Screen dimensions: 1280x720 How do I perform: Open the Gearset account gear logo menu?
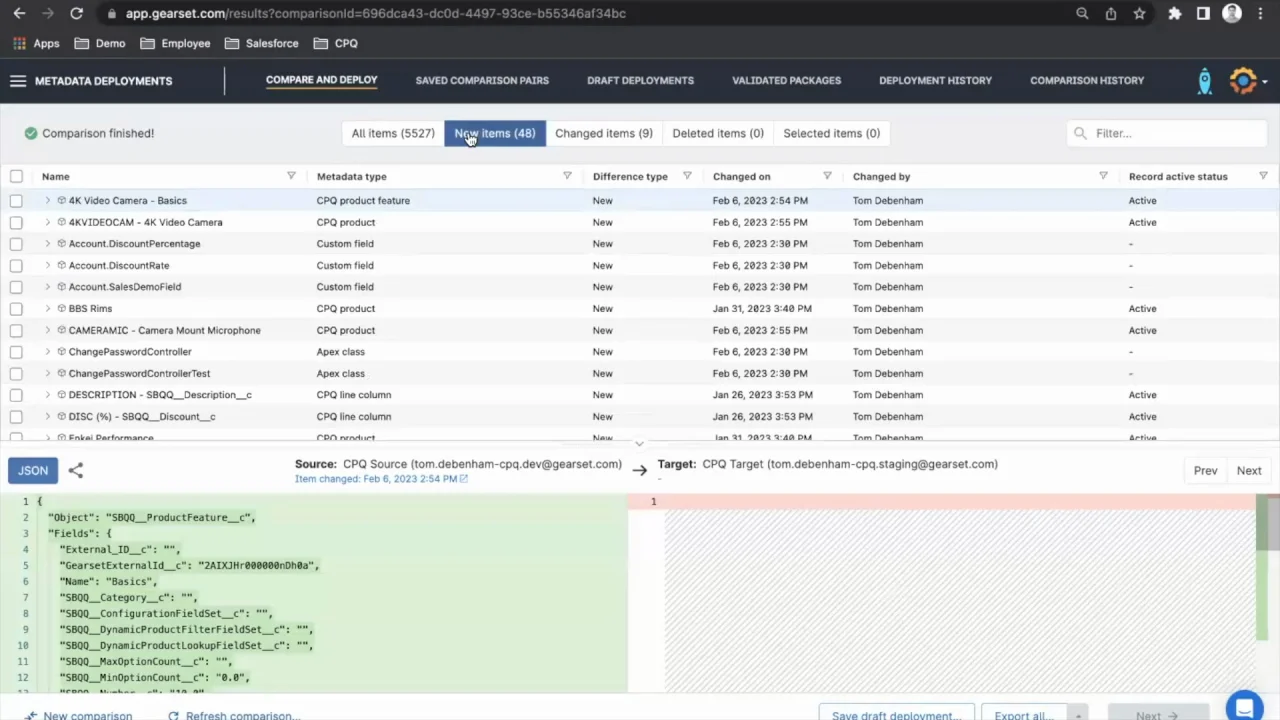point(1243,81)
